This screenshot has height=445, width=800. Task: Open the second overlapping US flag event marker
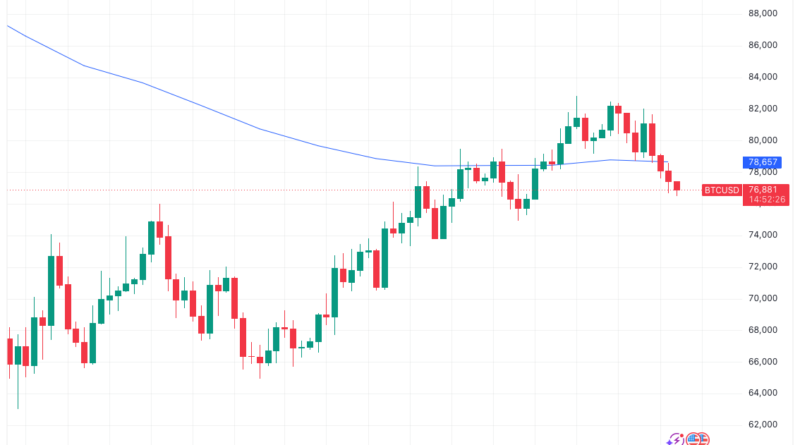[x=704, y=439]
